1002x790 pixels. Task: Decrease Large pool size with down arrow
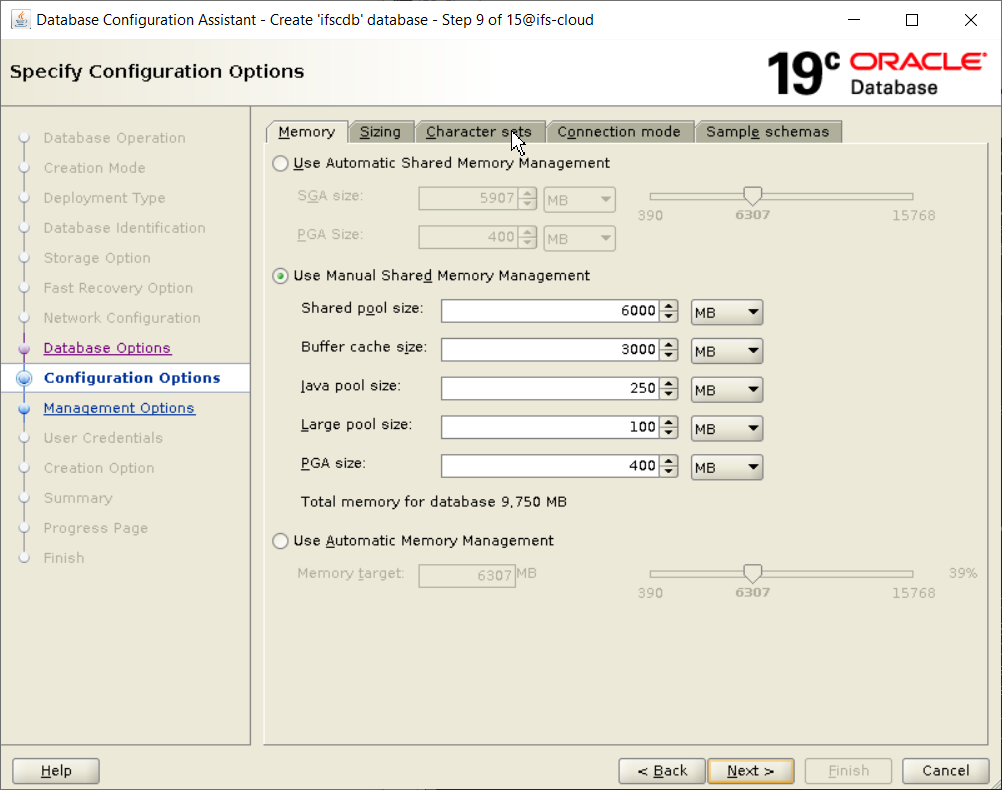(x=669, y=433)
